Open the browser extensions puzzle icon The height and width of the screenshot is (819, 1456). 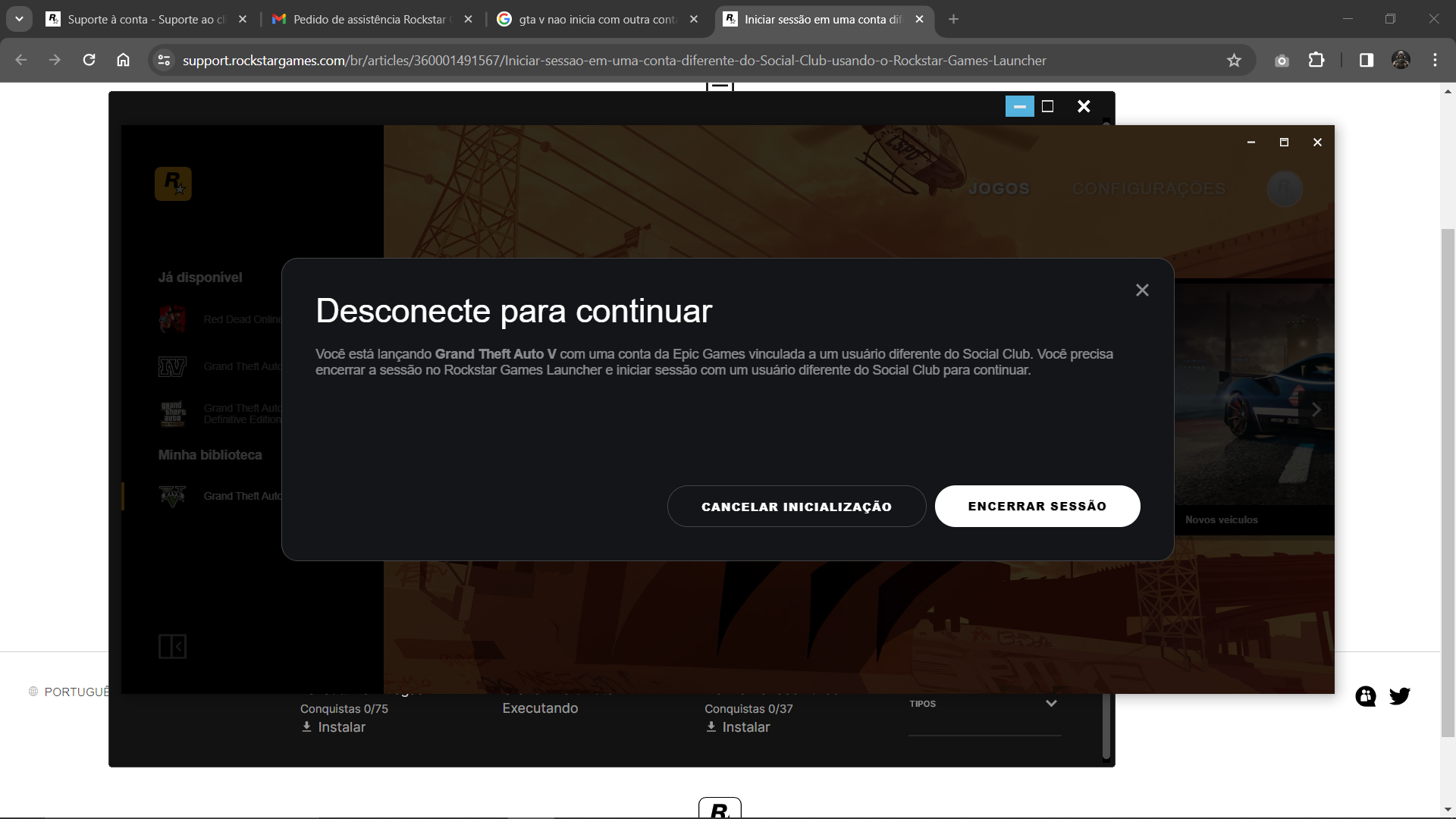click(x=1316, y=60)
